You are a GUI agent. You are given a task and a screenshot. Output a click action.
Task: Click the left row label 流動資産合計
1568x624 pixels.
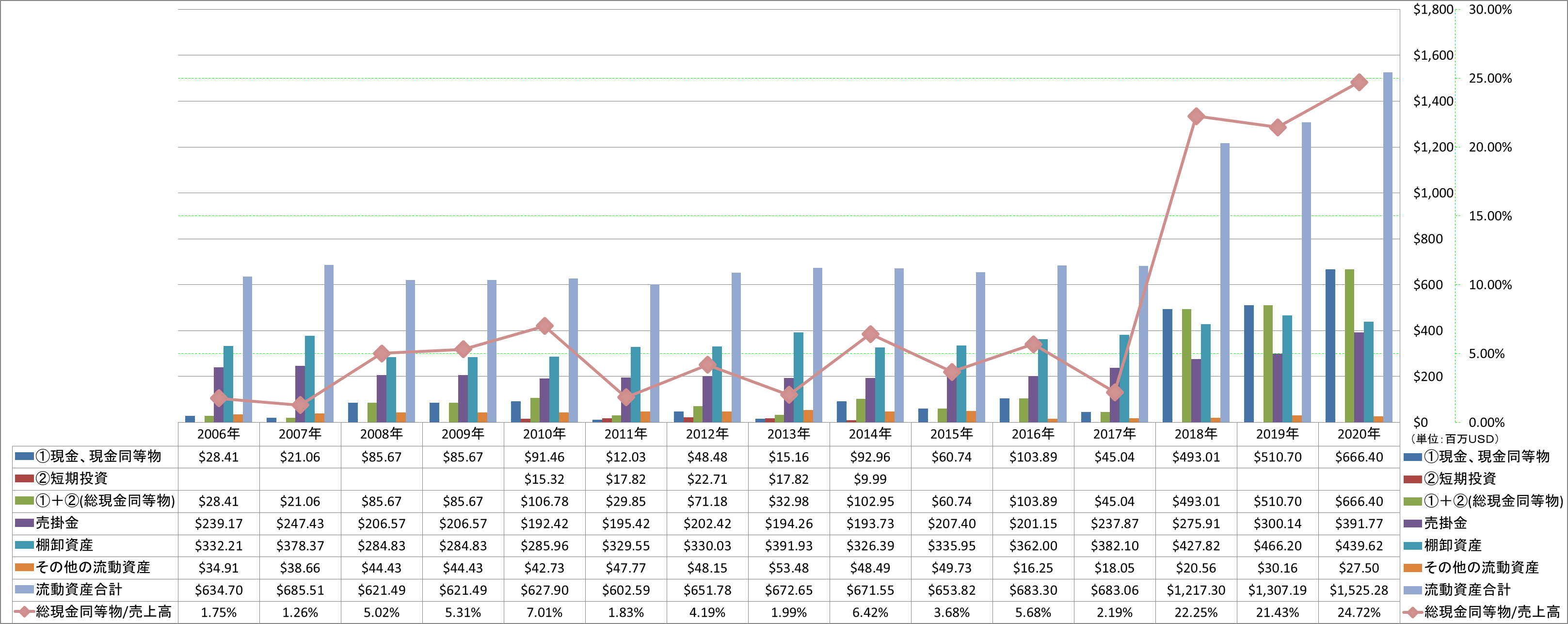point(79,589)
